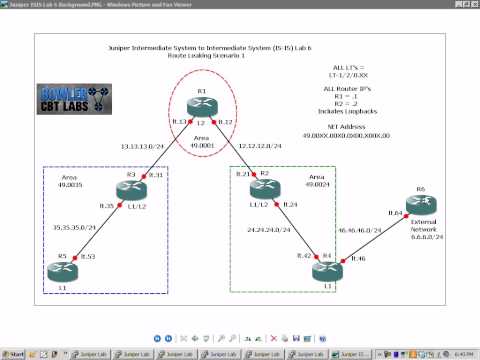Click the 'Area 49.0024' label
This screenshot has width=480, height=360.
point(318,180)
